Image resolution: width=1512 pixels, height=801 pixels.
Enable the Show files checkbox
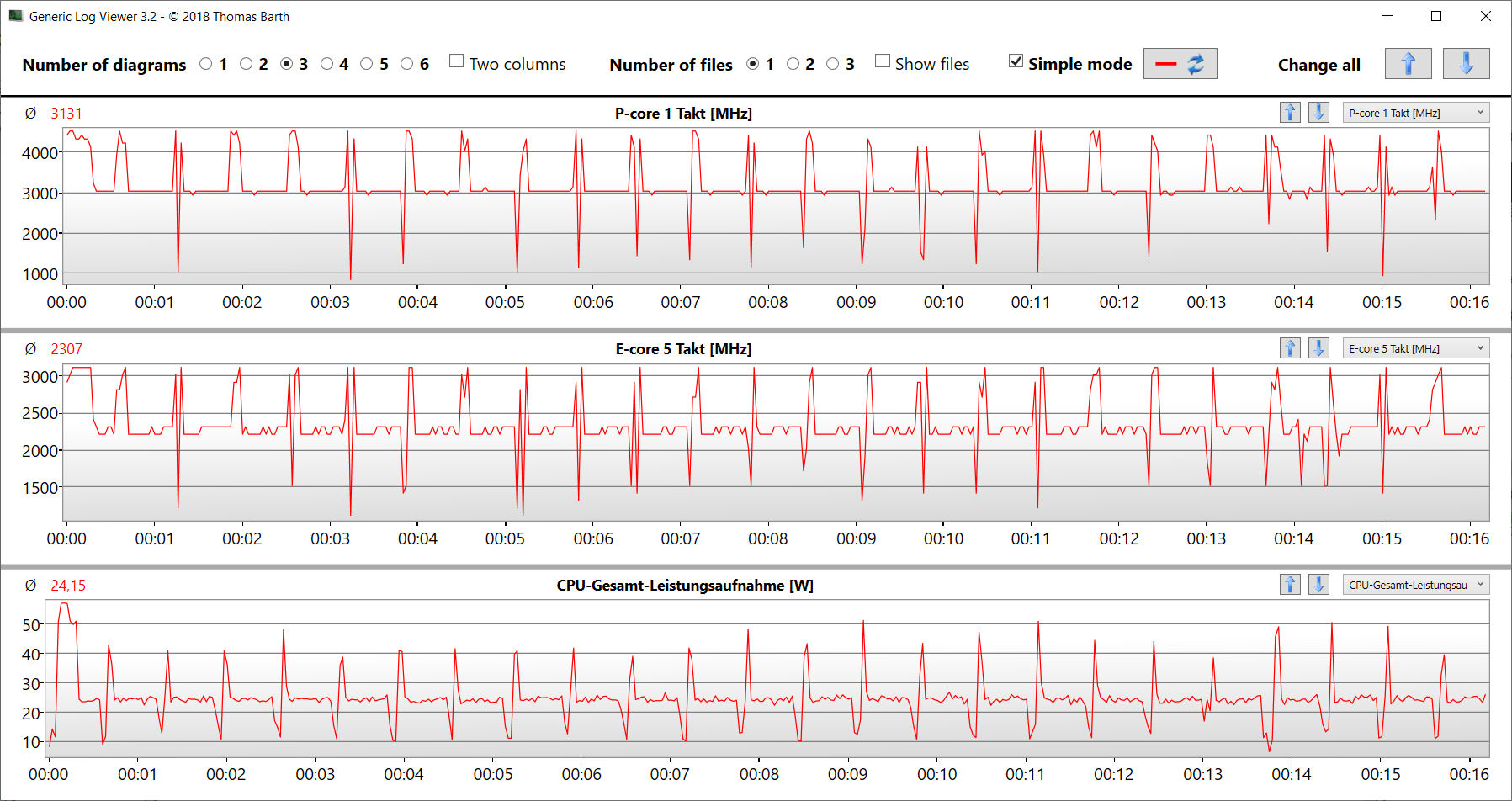pos(882,61)
